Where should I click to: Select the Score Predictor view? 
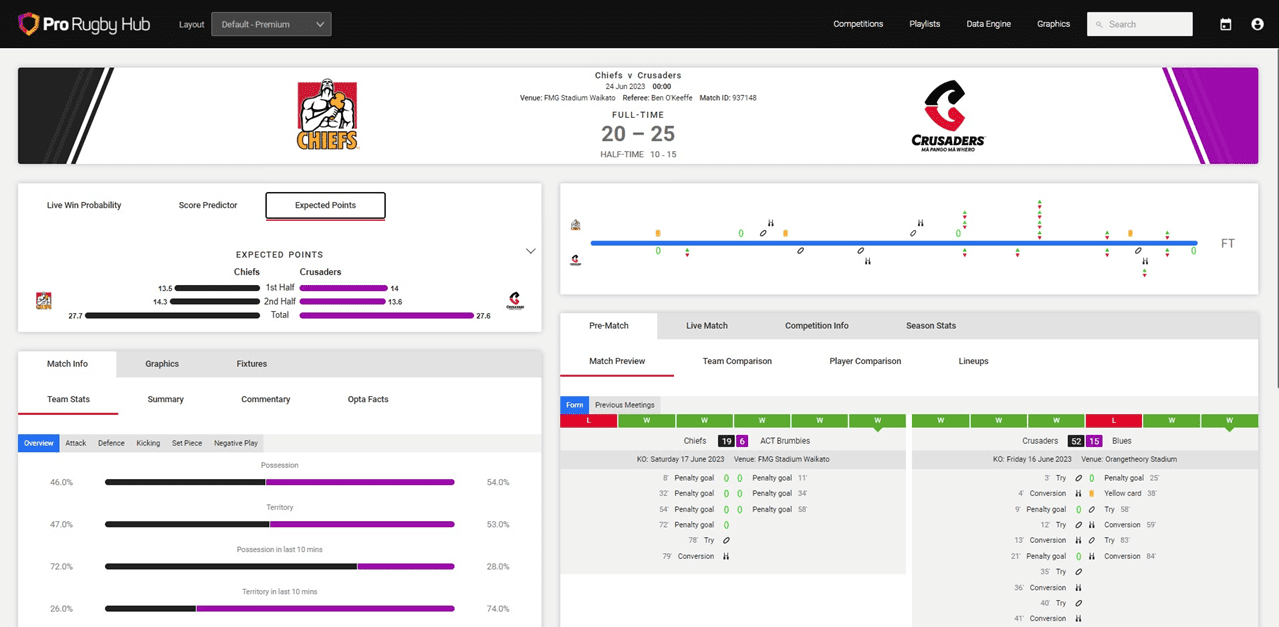click(208, 205)
